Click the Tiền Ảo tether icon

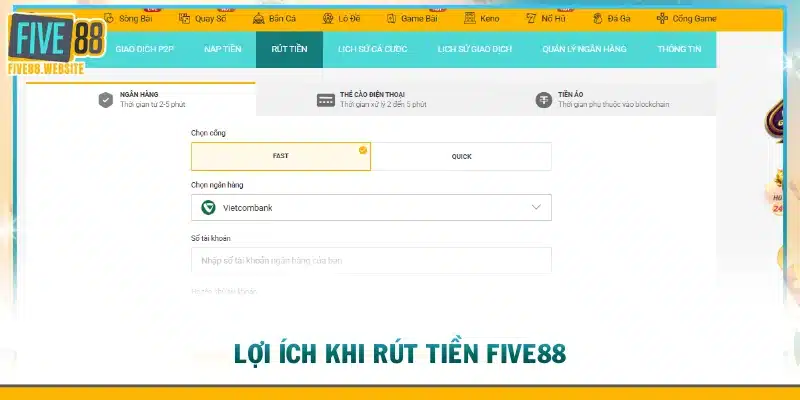click(x=544, y=100)
